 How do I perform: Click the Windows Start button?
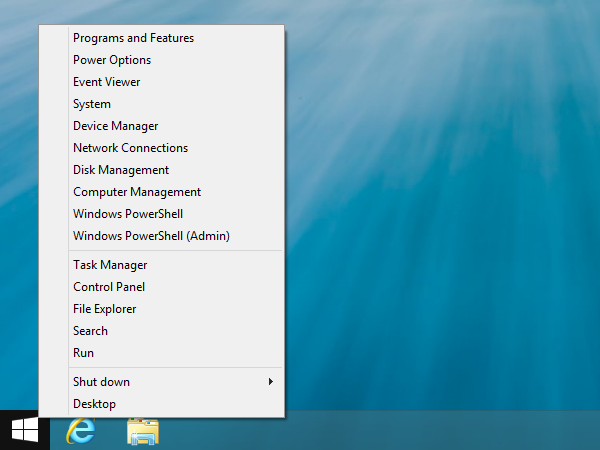(x=24, y=430)
